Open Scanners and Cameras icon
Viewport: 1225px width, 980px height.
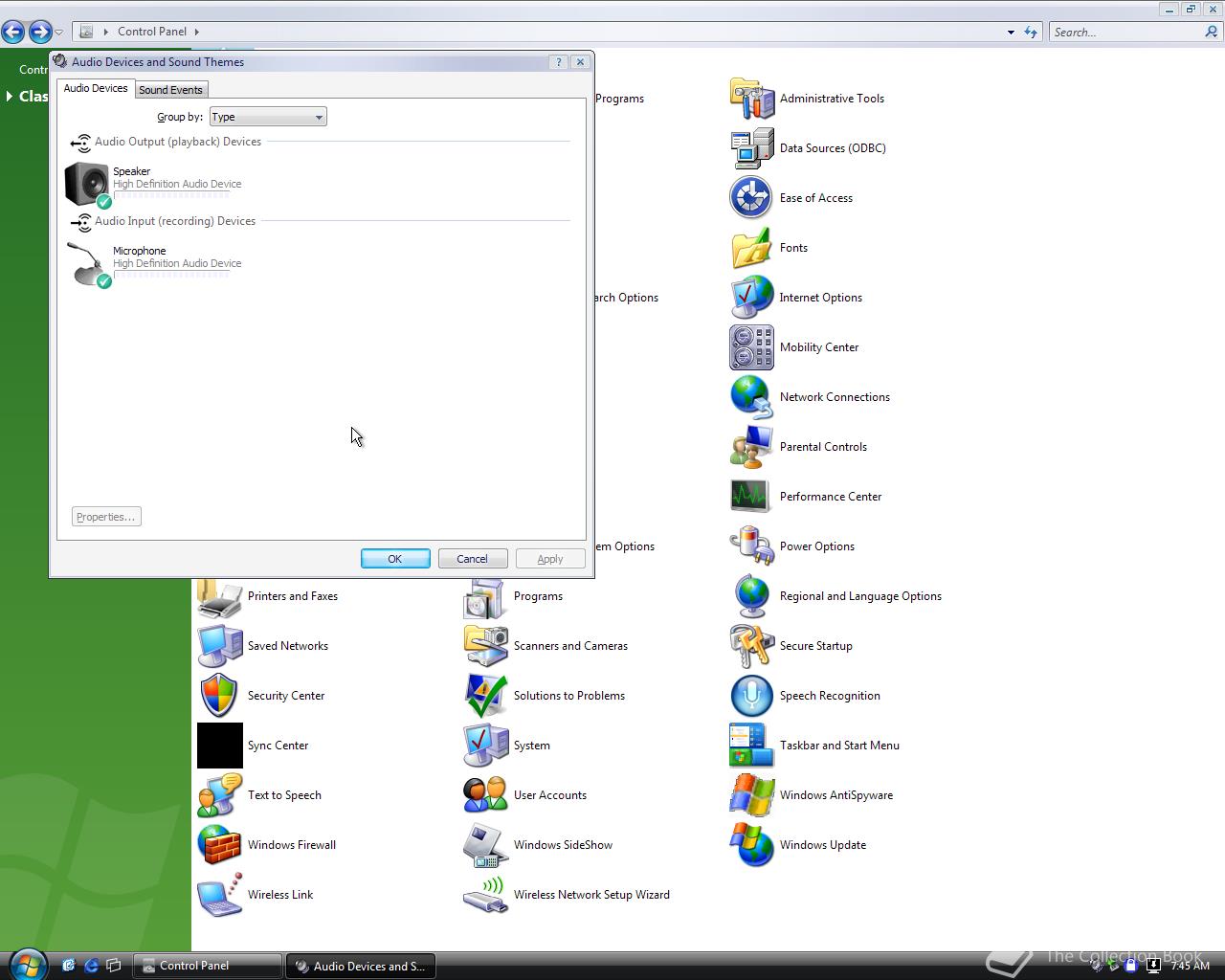click(x=485, y=646)
